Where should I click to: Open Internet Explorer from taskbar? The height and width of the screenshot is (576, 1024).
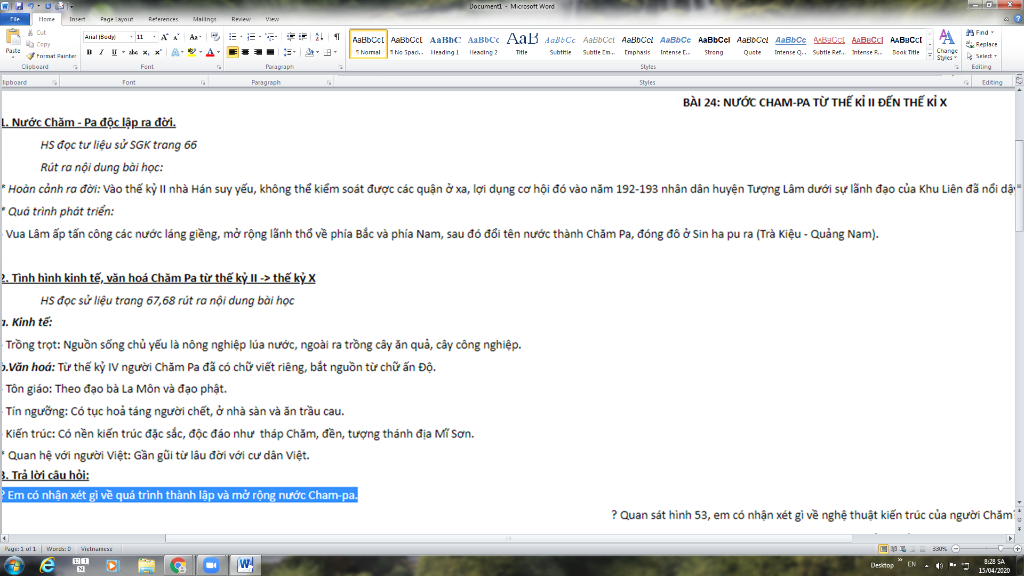tap(47, 566)
